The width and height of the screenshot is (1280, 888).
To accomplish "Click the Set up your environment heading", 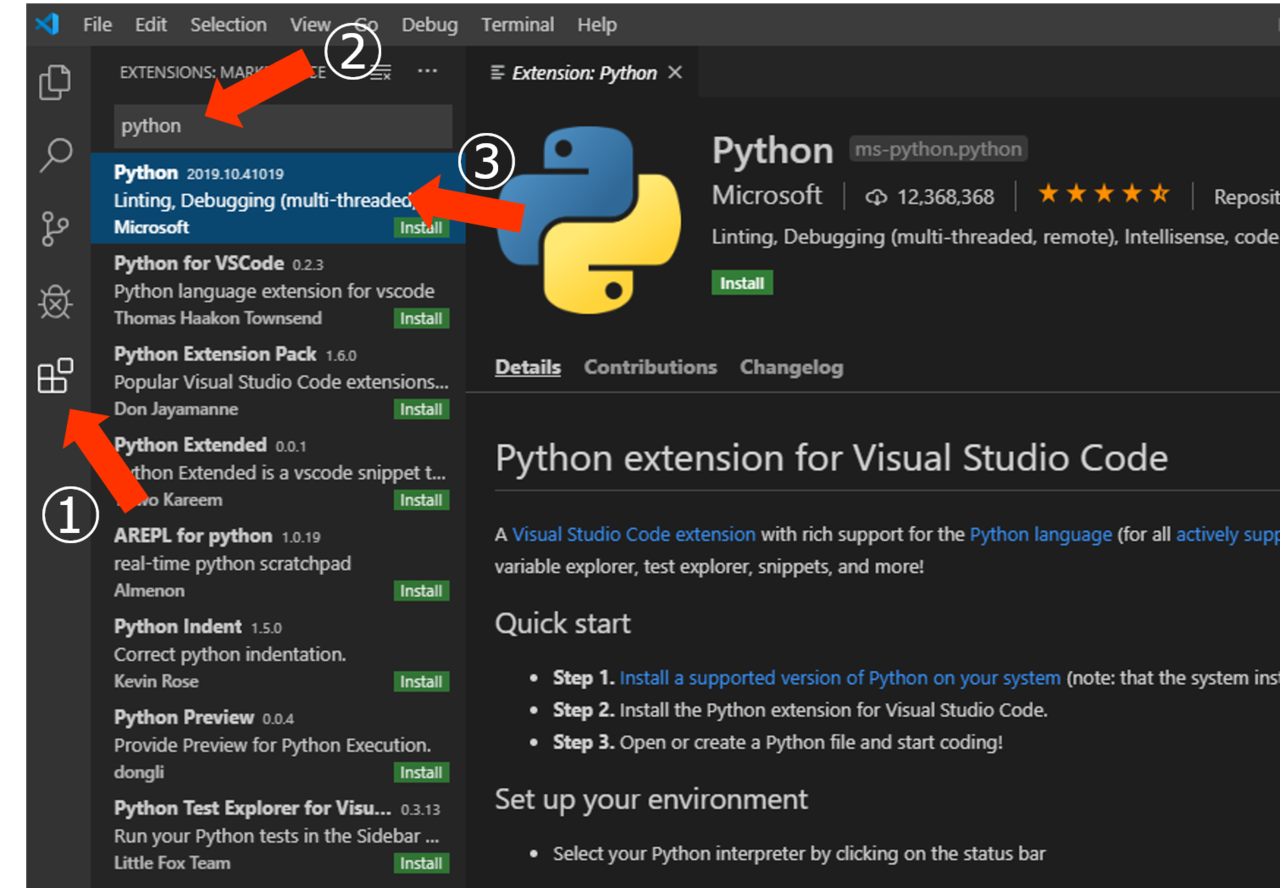I will [x=651, y=800].
